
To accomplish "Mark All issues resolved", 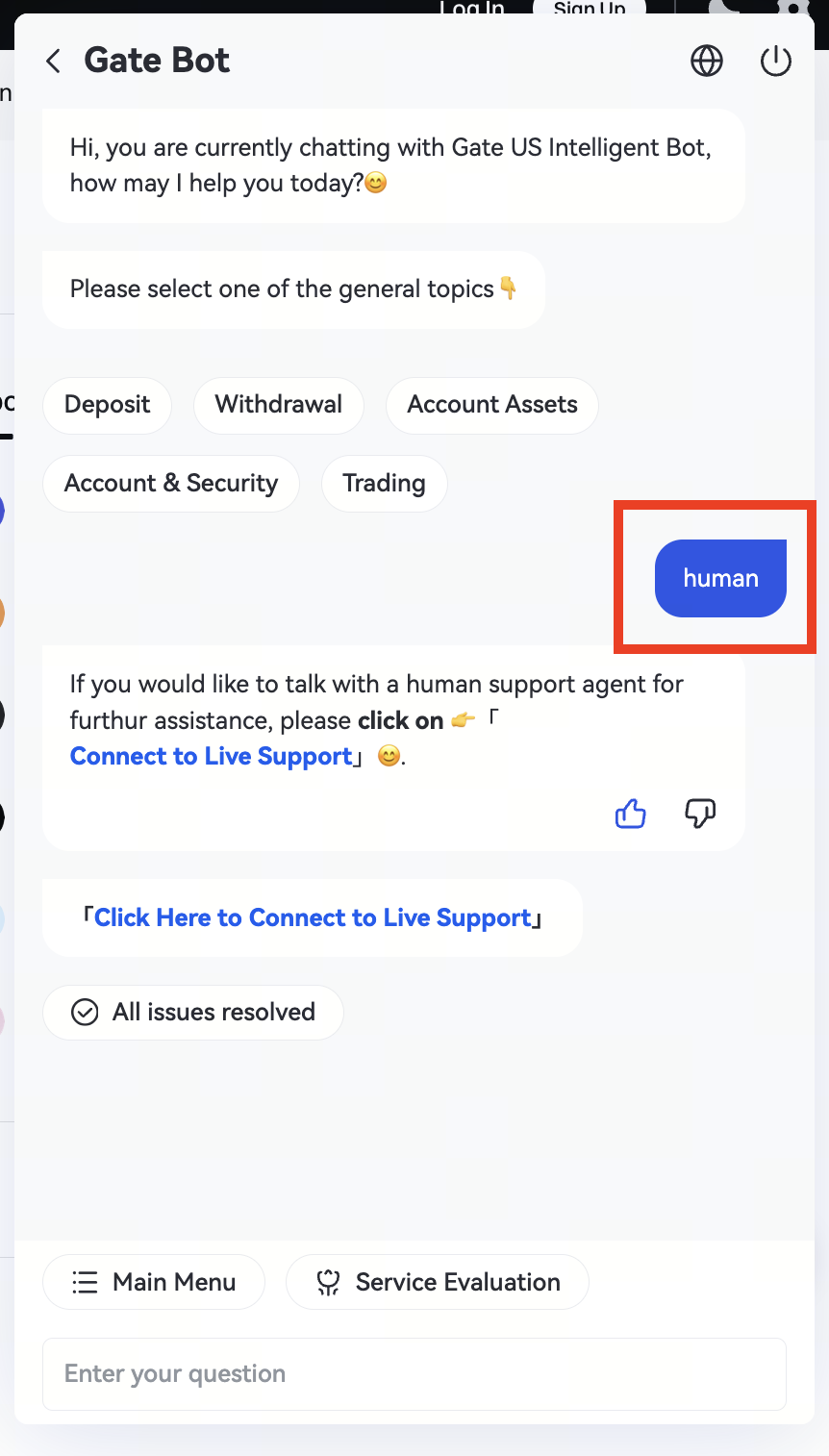I will [x=193, y=1012].
